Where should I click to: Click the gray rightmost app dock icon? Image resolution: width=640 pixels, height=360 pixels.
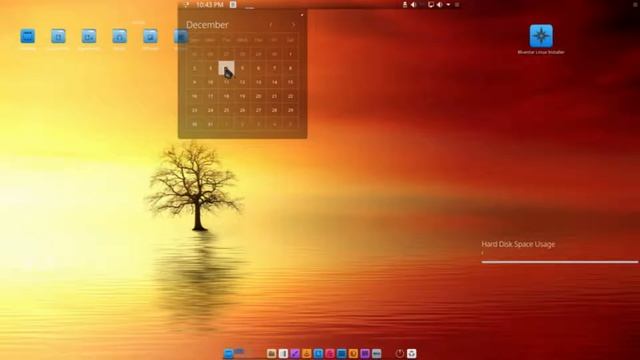click(x=377, y=353)
